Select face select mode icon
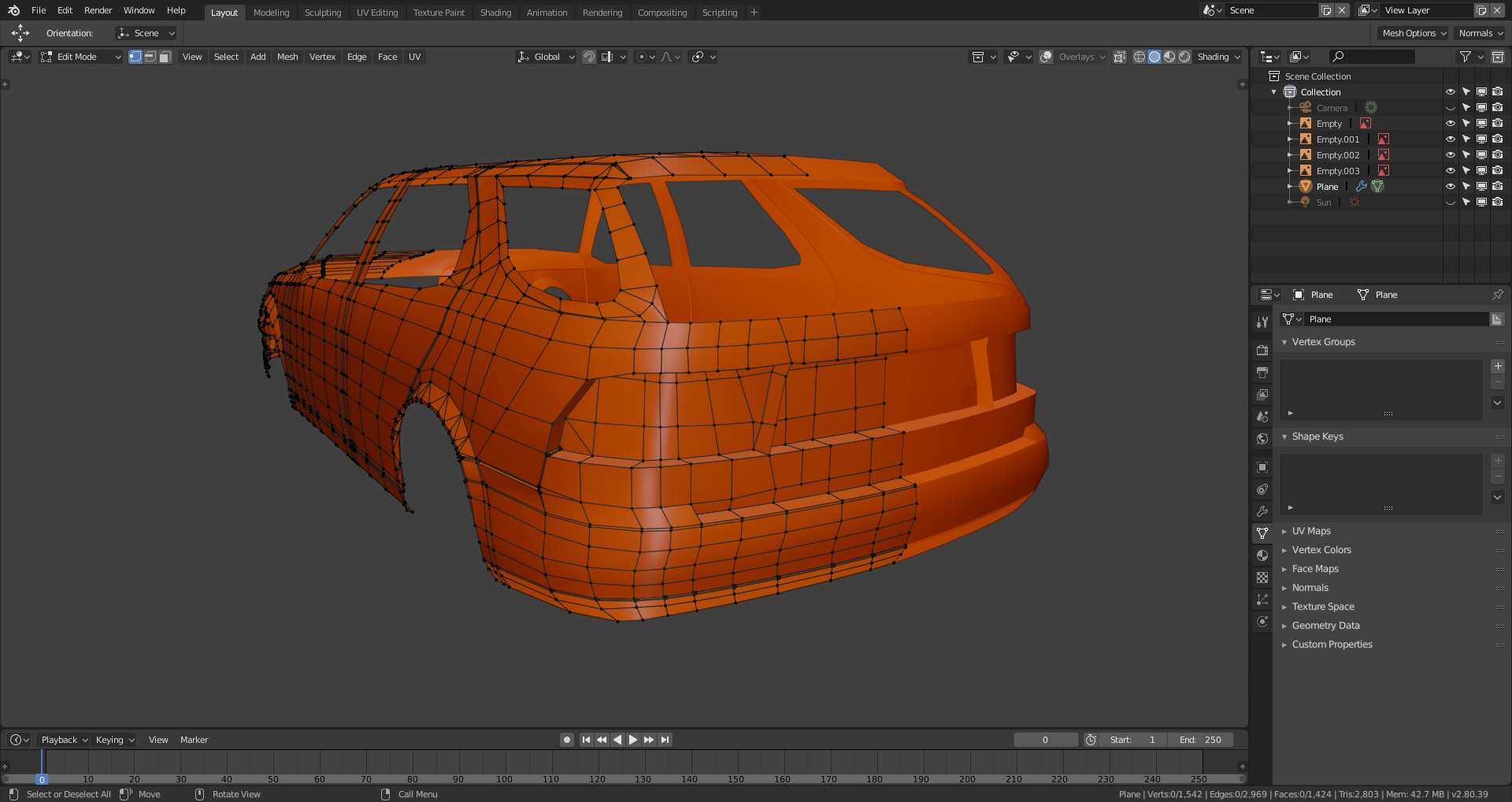This screenshot has height=802, width=1512. [x=165, y=57]
